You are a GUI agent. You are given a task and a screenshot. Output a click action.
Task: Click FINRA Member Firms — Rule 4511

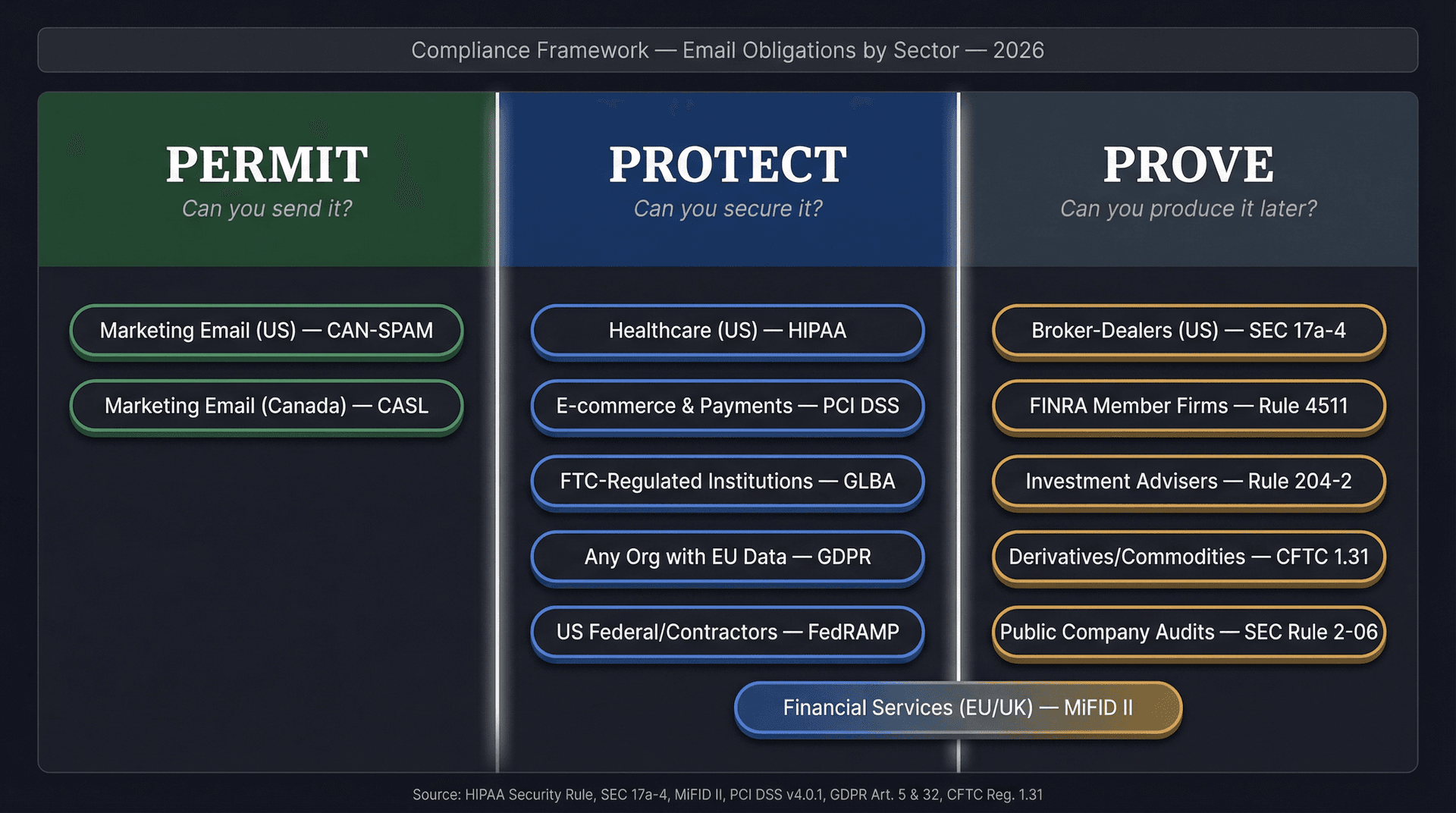pyautogui.click(x=1188, y=406)
